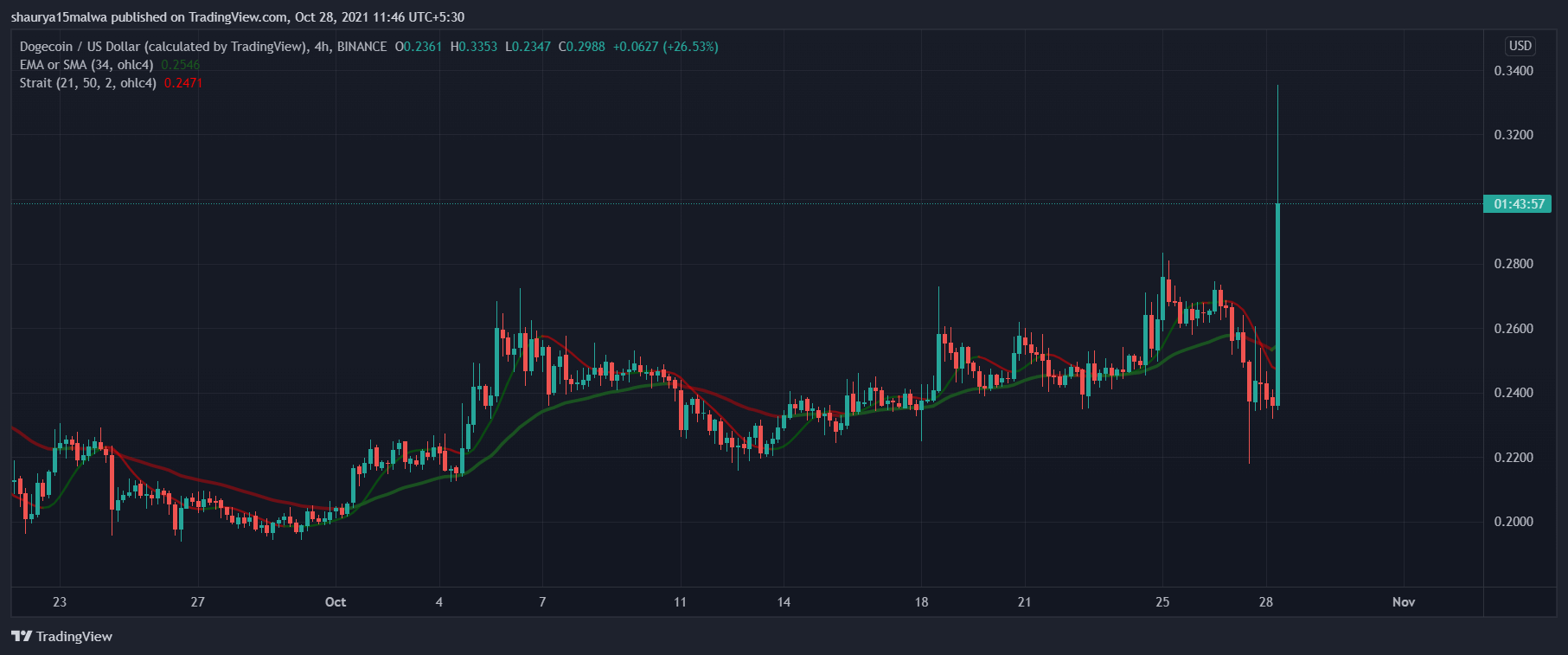Open the USD currency selector
The image size is (1568, 655).
1520,46
